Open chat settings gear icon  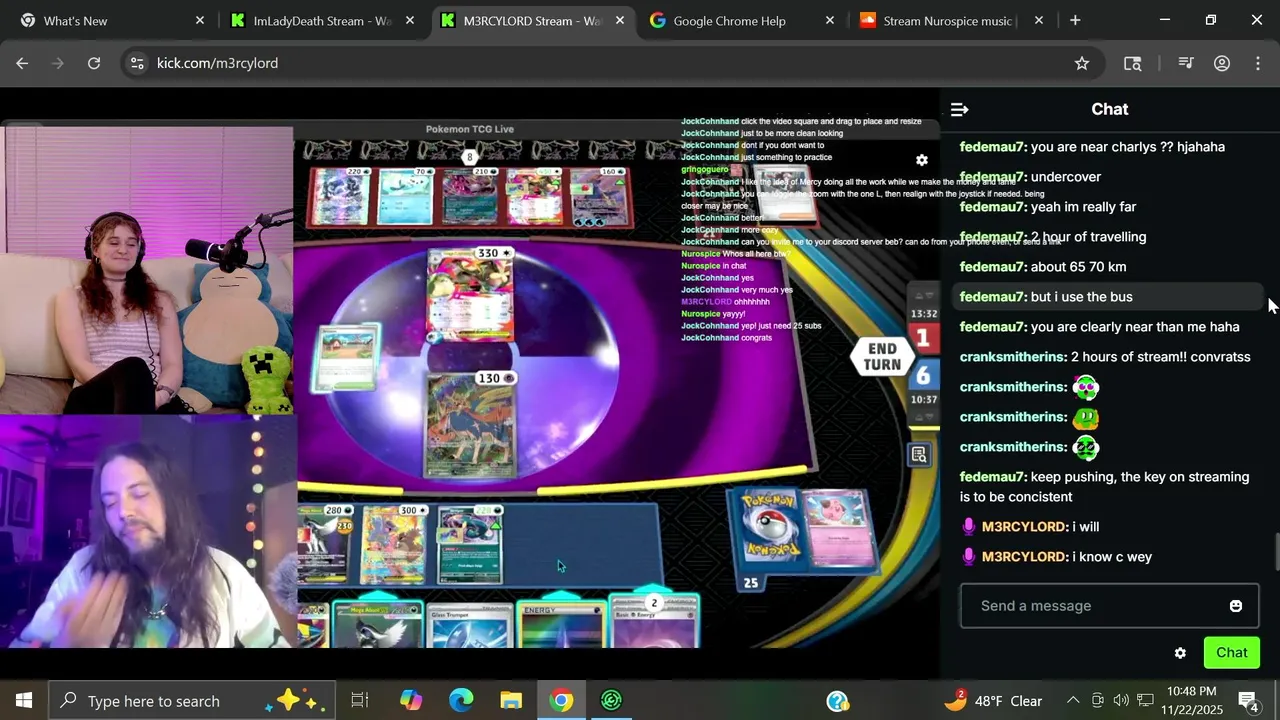[x=1180, y=653]
